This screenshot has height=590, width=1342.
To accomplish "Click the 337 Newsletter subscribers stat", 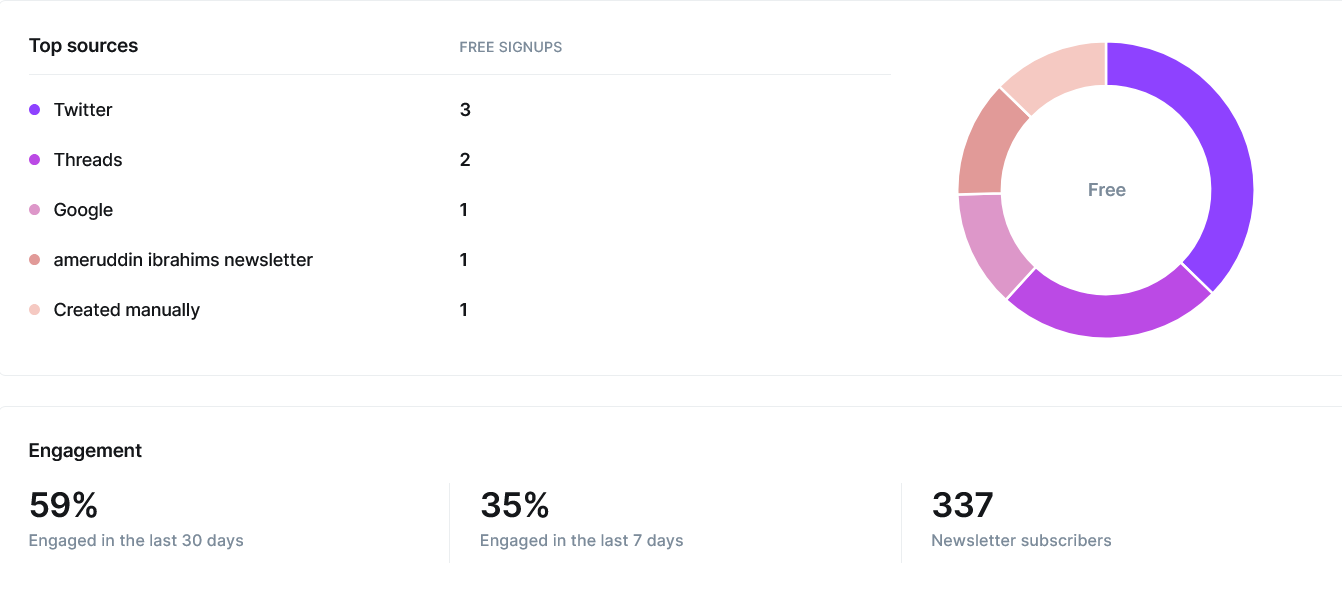I will coord(1021,519).
